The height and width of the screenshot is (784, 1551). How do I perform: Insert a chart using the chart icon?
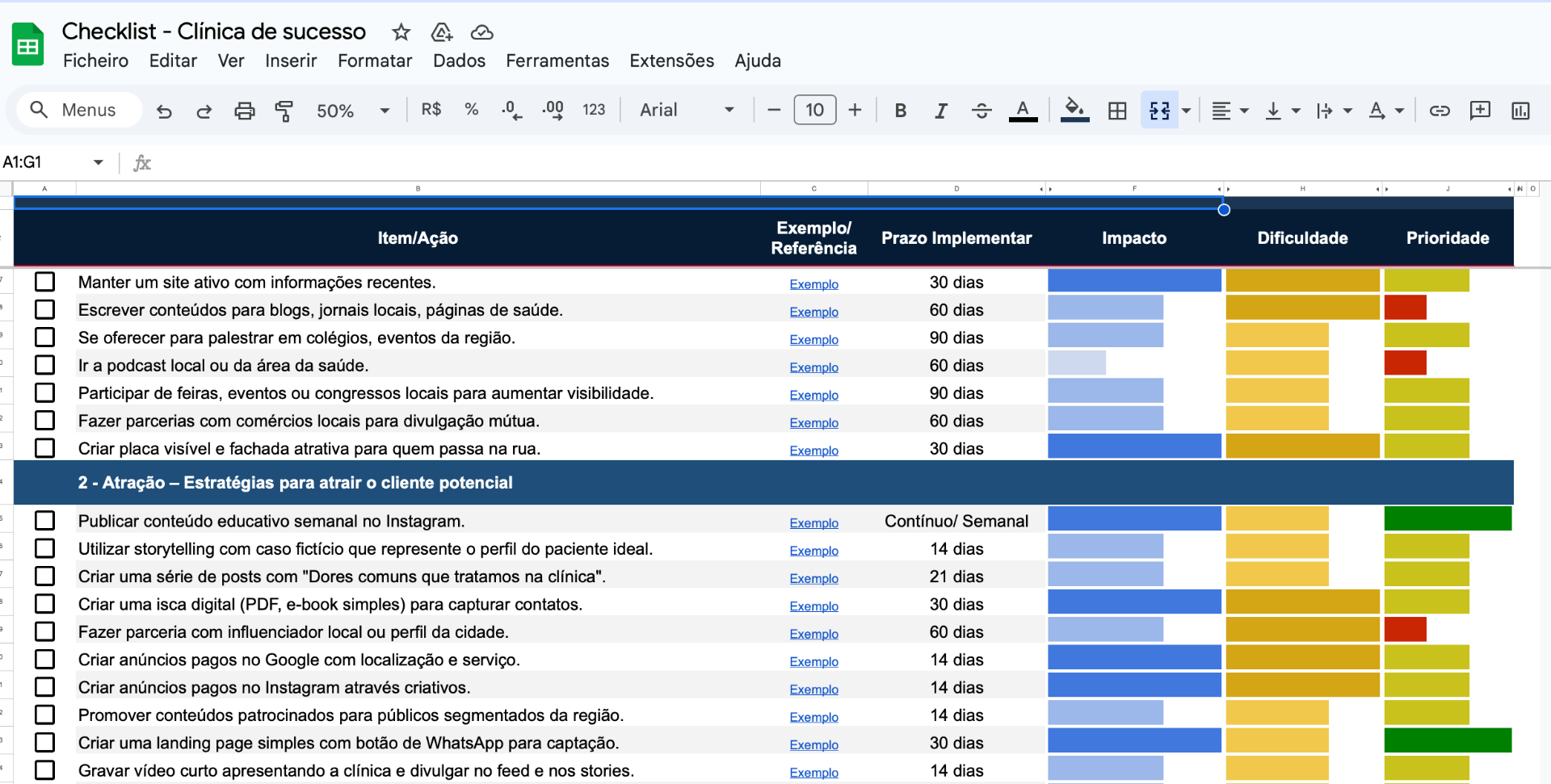[1520, 111]
